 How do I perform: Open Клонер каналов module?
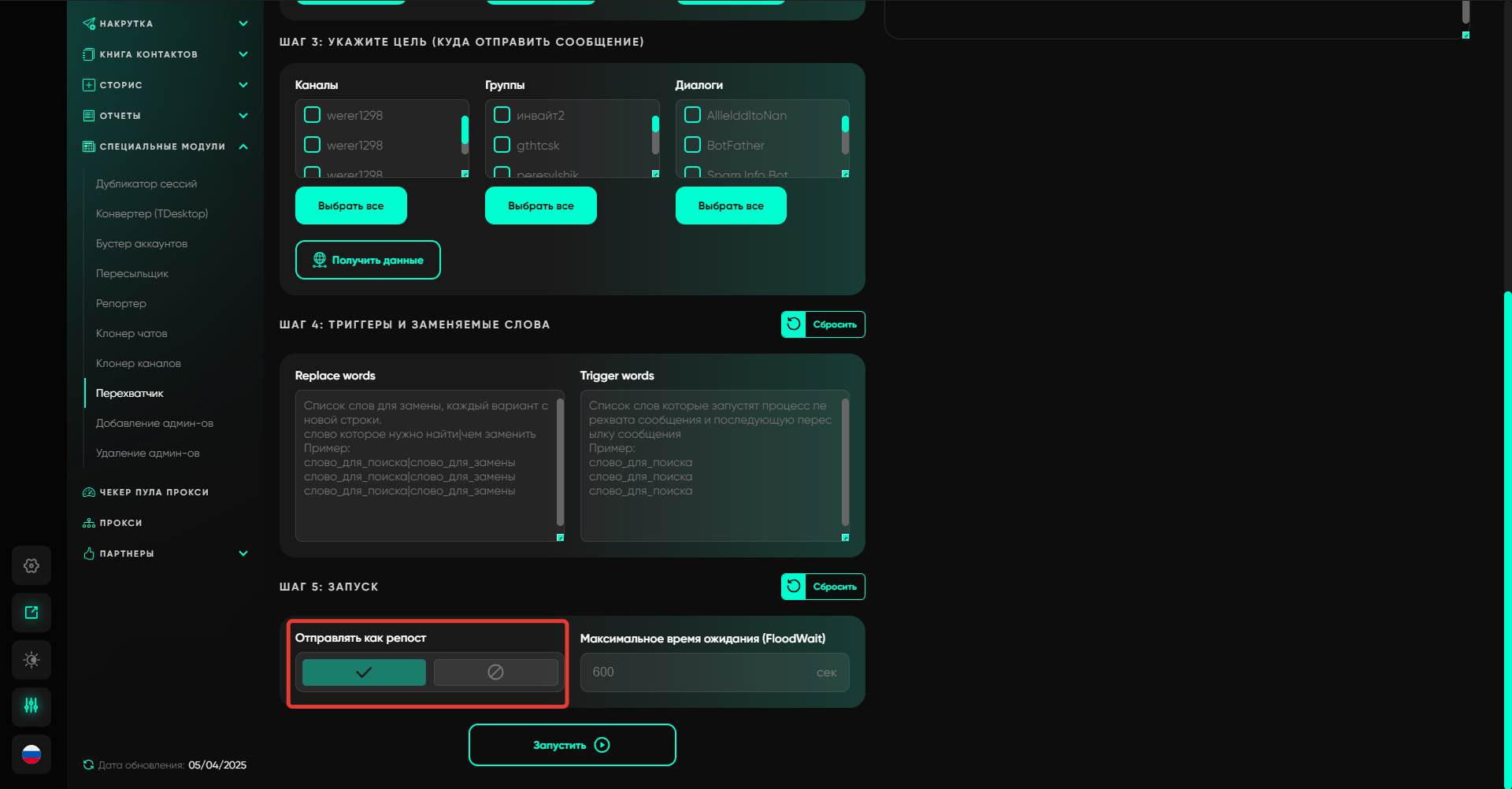click(x=139, y=363)
